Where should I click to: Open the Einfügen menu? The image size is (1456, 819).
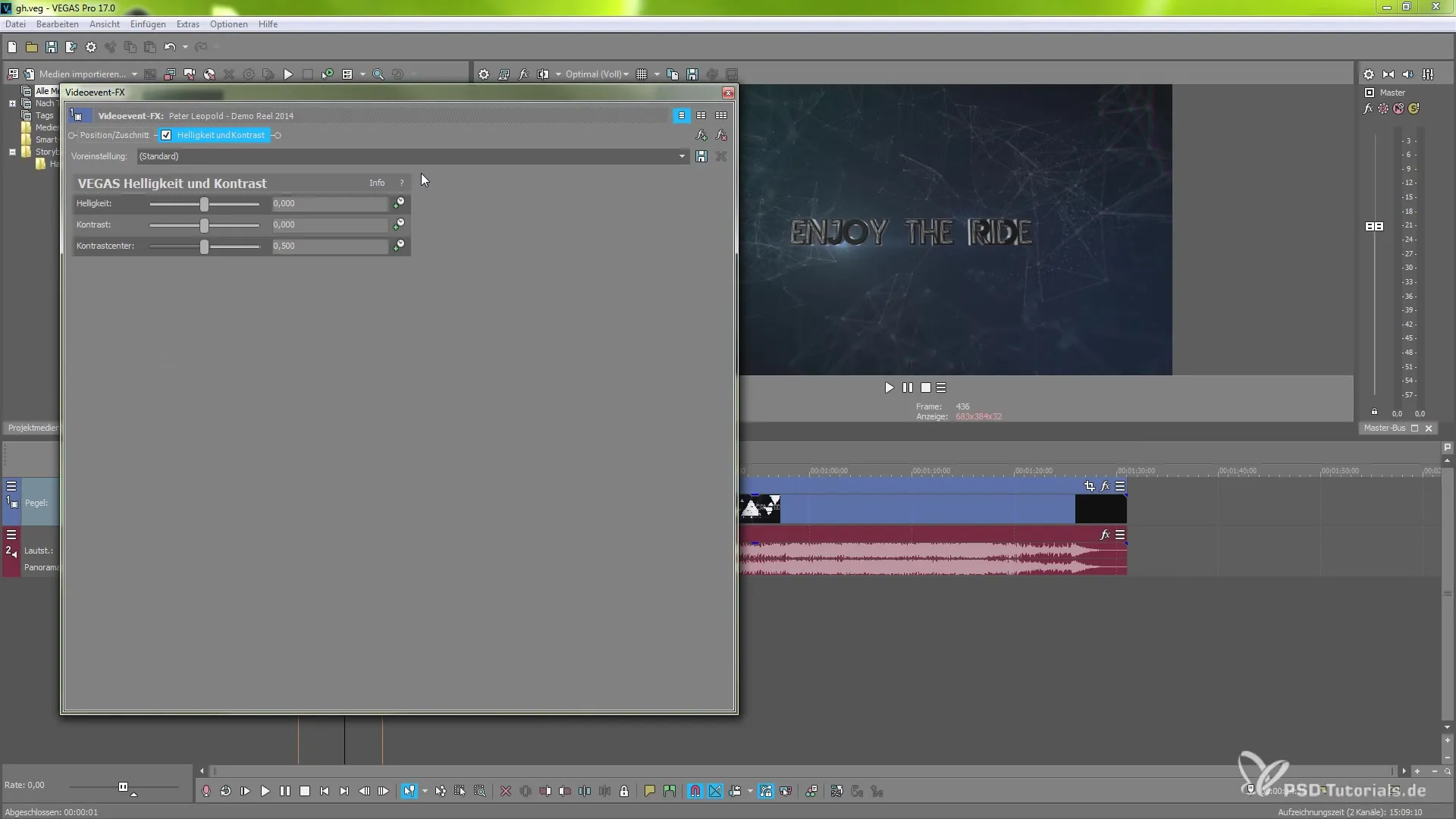pyautogui.click(x=148, y=24)
